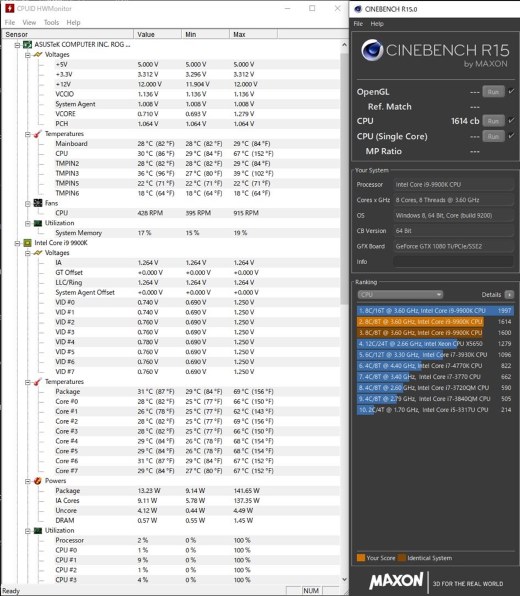Click the motherboard Voltages lightning icon
This screenshot has width=520, height=596.
click(38, 55)
